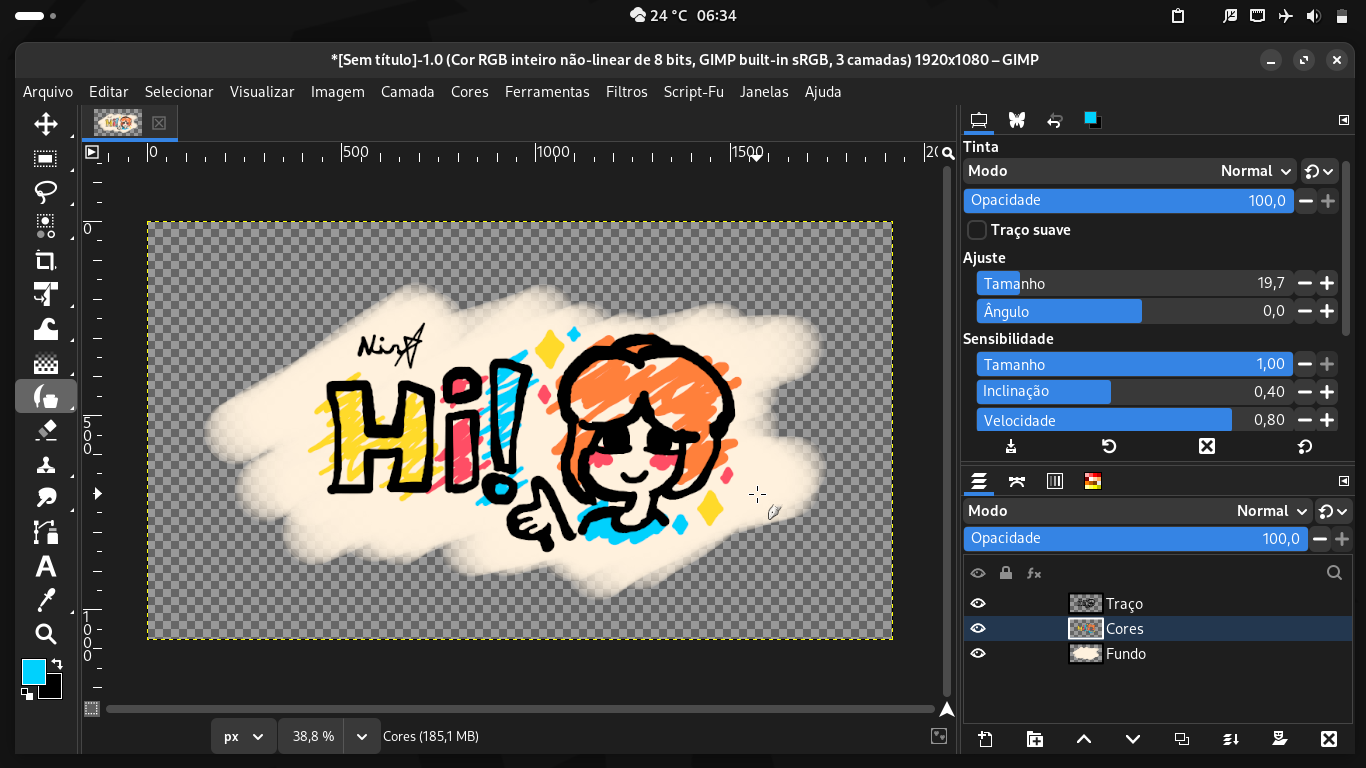Image resolution: width=1366 pixels, height=768 pixels.
Task: Raise the selected layer one step
Action: (1083, 739)
